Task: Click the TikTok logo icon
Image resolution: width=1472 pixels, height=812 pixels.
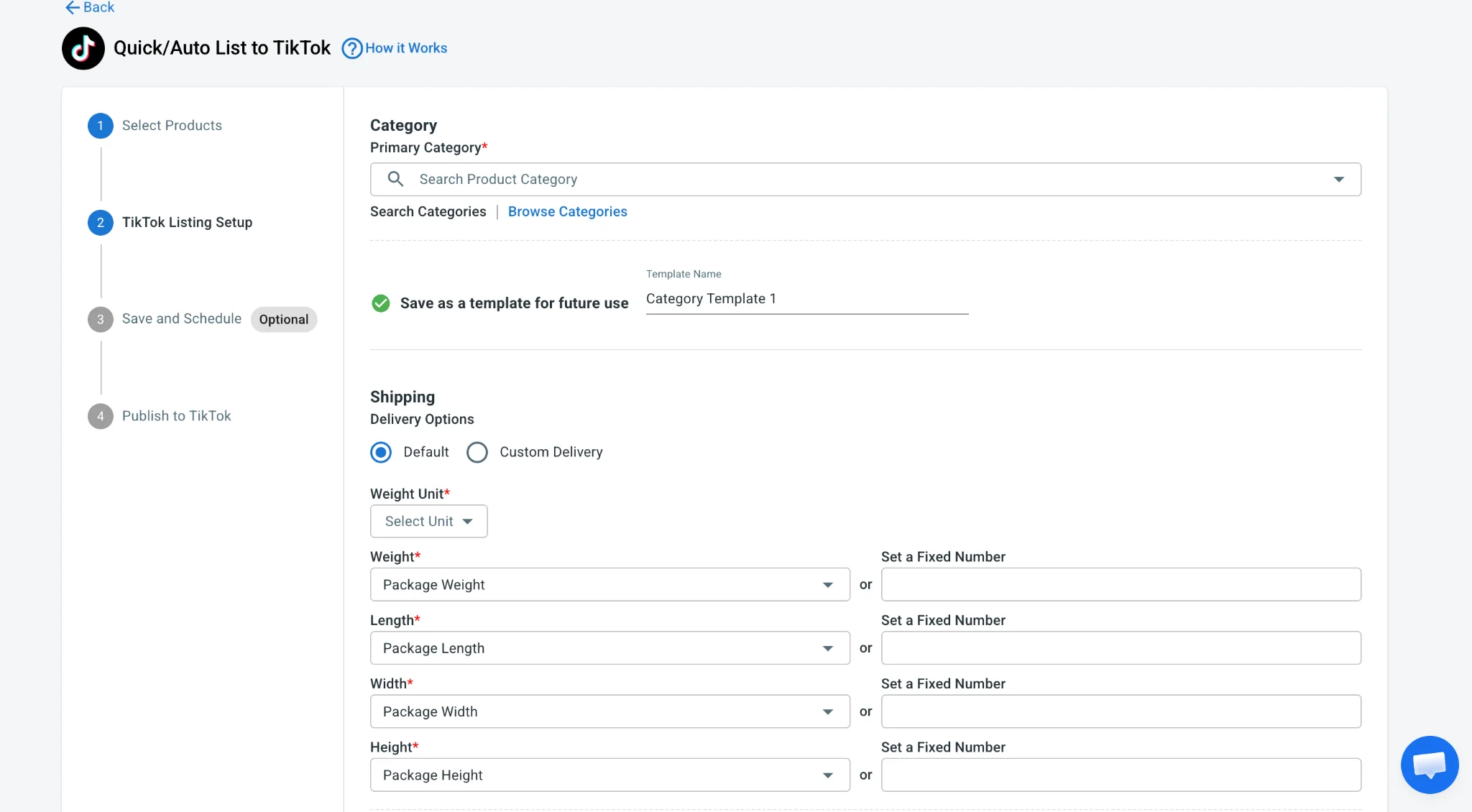Action: click(x=83, y=48)
